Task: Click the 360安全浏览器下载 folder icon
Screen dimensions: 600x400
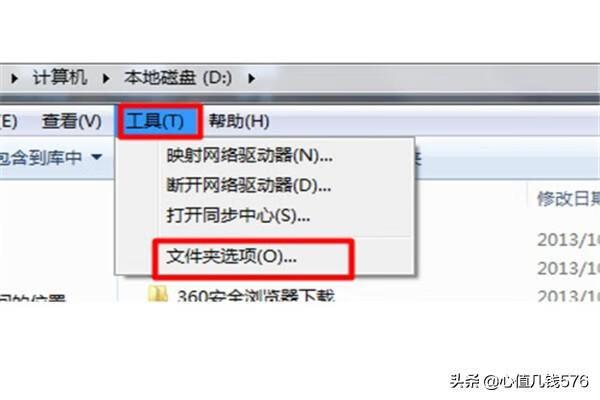Action: click(158, 294)
